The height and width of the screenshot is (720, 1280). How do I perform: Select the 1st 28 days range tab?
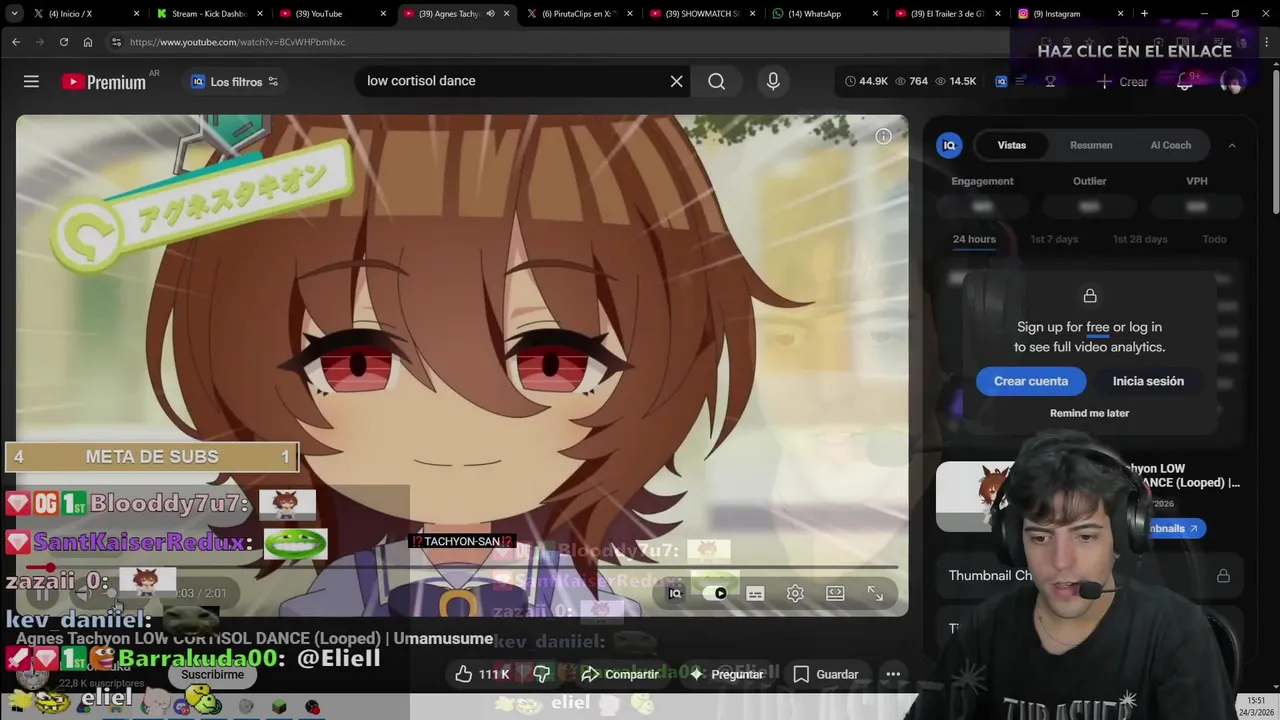pyautogui.click(x=1140, y=239)
